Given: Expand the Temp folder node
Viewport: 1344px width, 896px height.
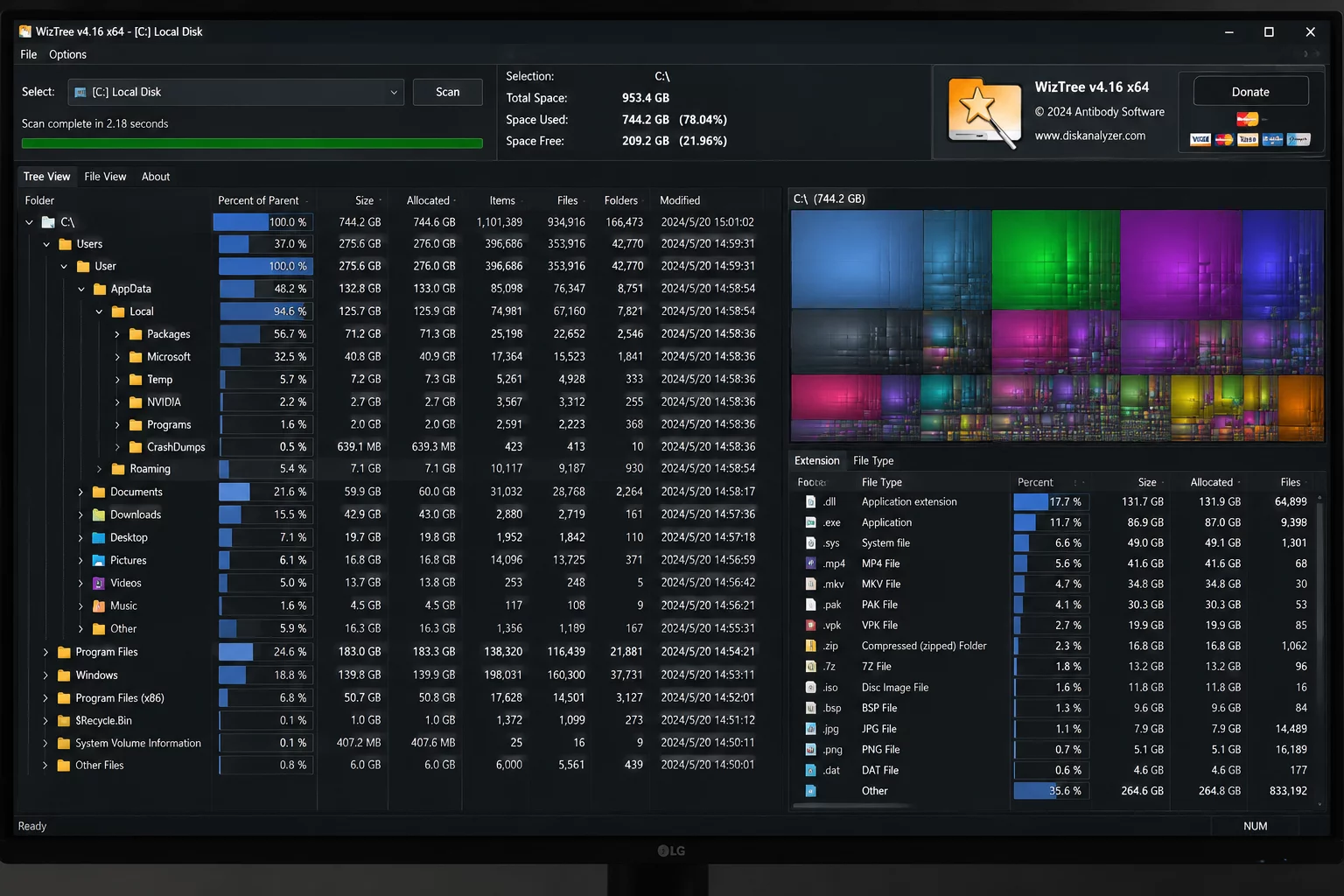Looking at the screenshot, I should (x=117, y=380).
